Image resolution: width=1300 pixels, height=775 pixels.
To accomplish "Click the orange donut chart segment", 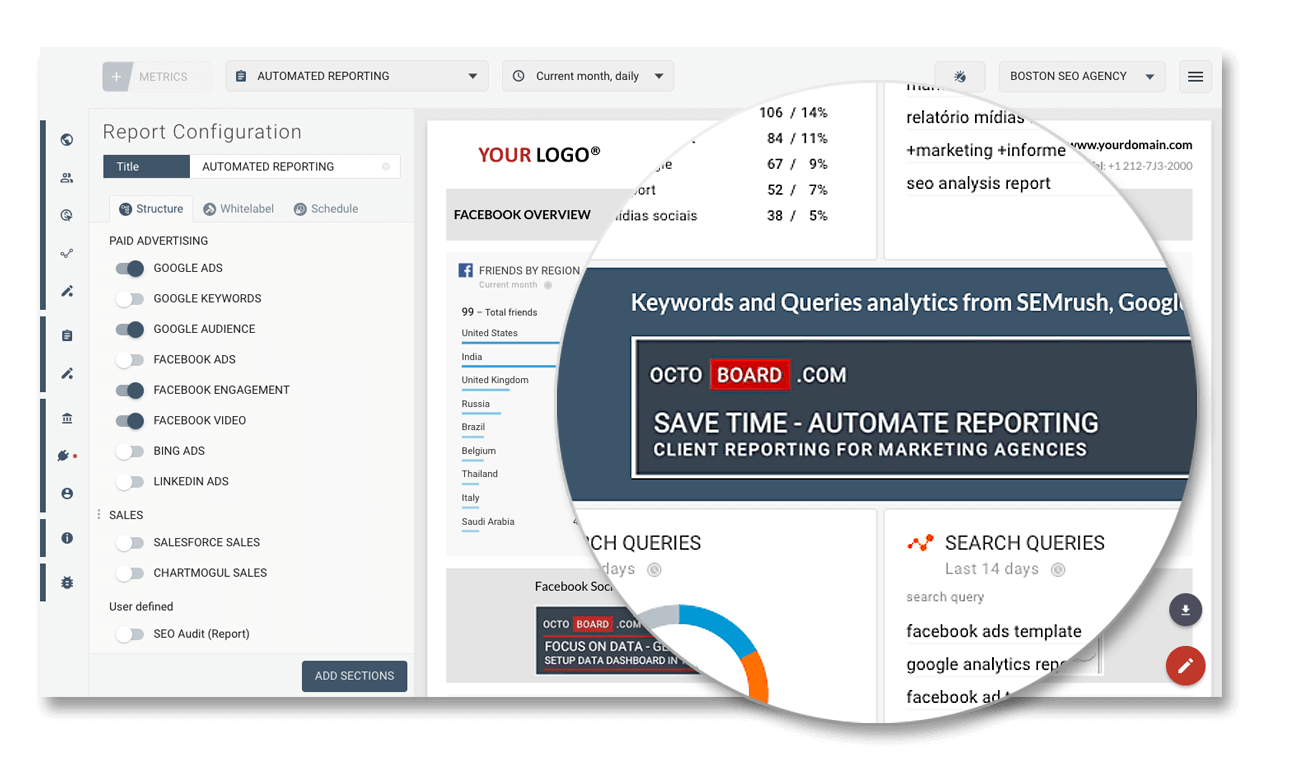I will tap(757, 676).
